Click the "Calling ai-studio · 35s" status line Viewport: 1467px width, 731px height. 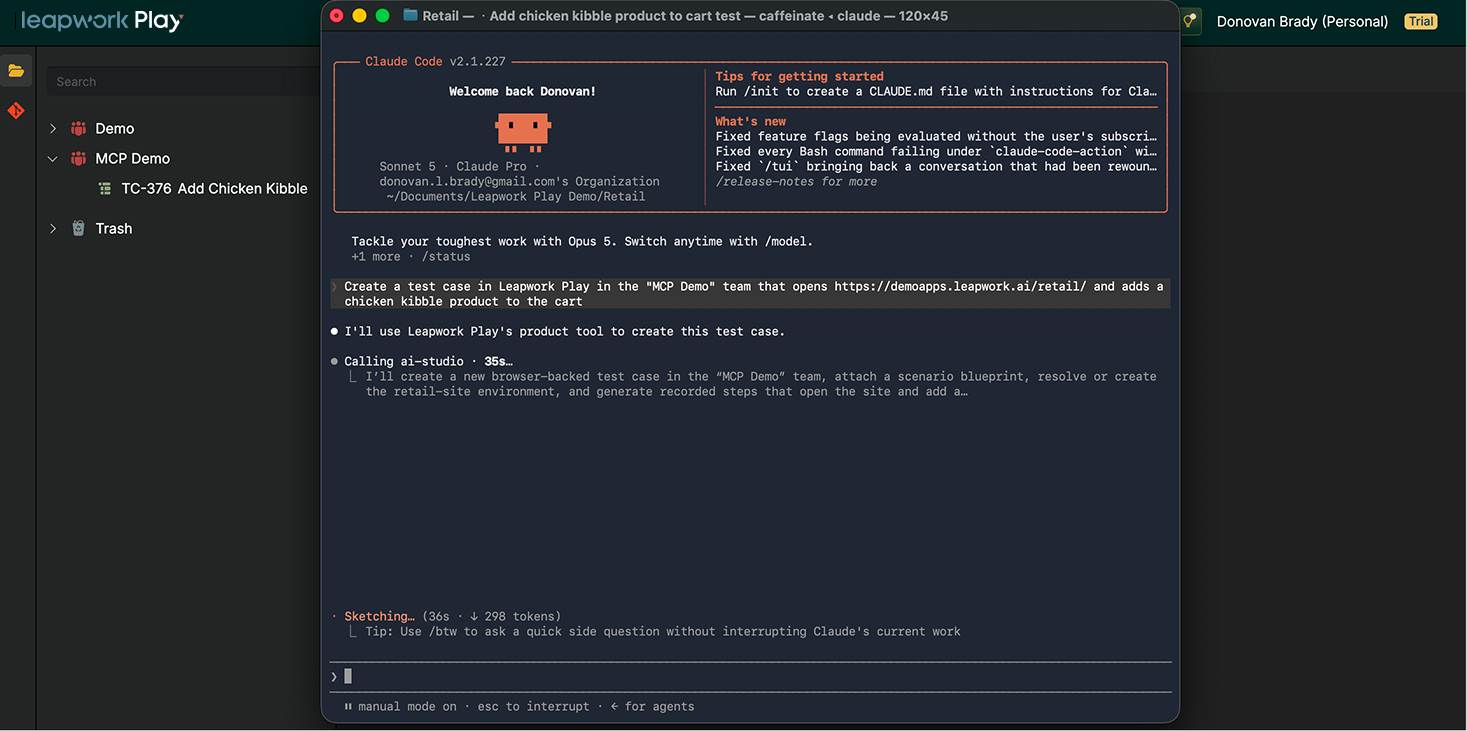(x=428, y=361)
